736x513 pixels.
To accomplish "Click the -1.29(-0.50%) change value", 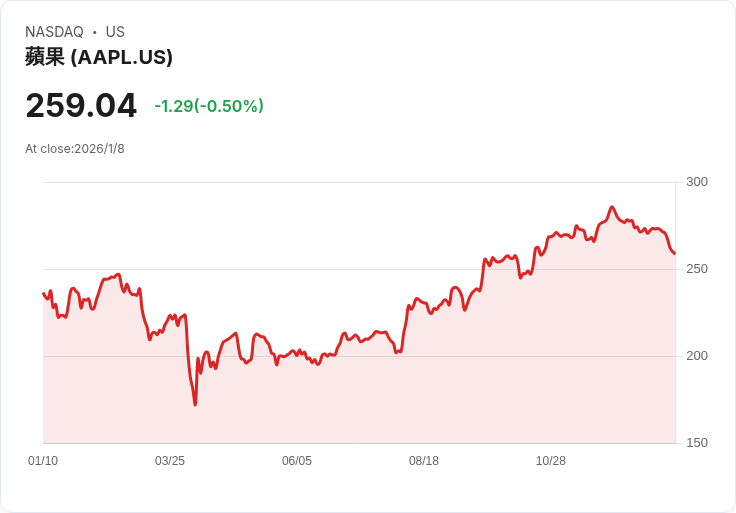I will pyautogui.click(x=209, y=106).
